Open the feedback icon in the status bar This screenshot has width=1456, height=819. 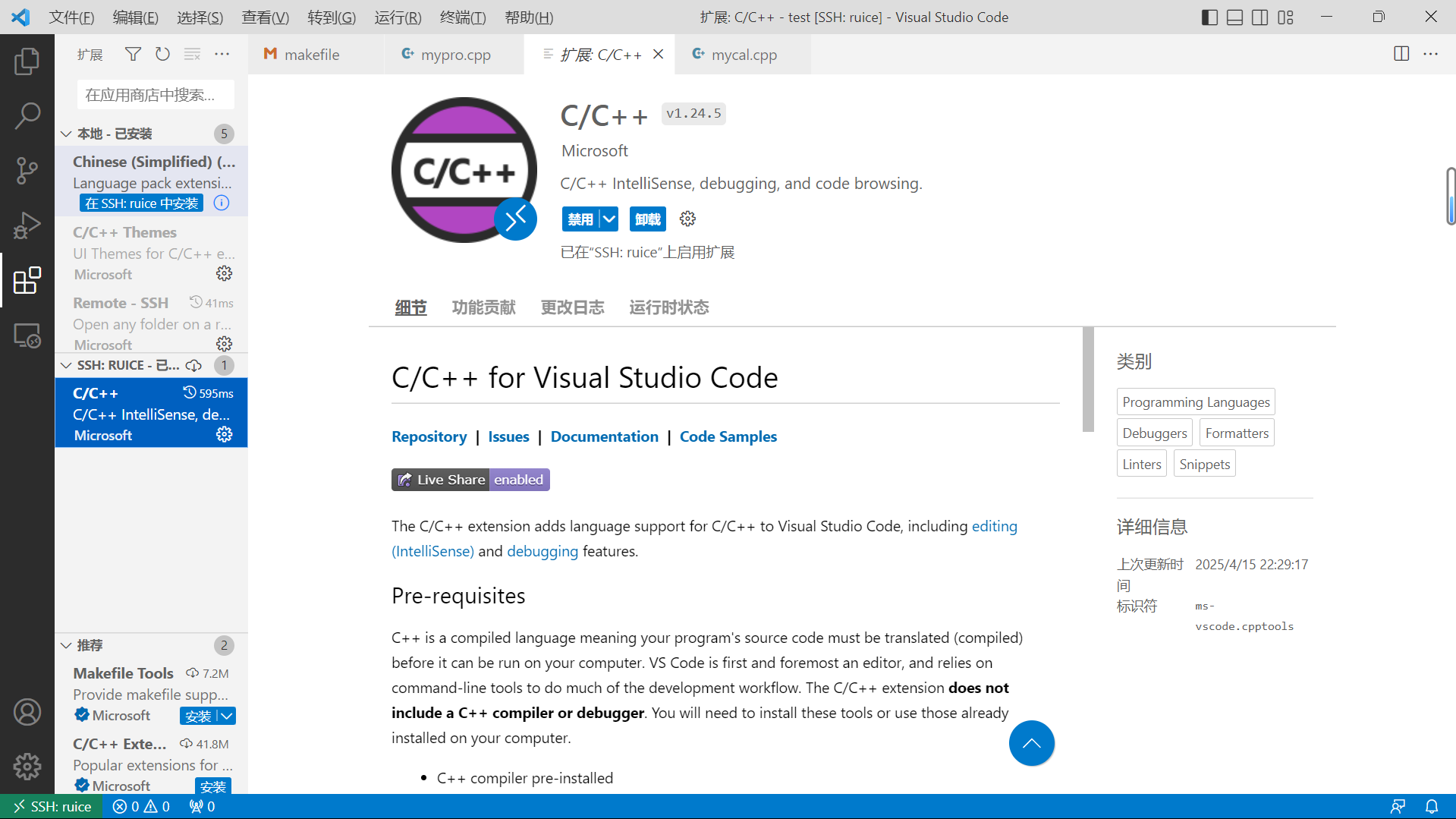(1398, 806)
